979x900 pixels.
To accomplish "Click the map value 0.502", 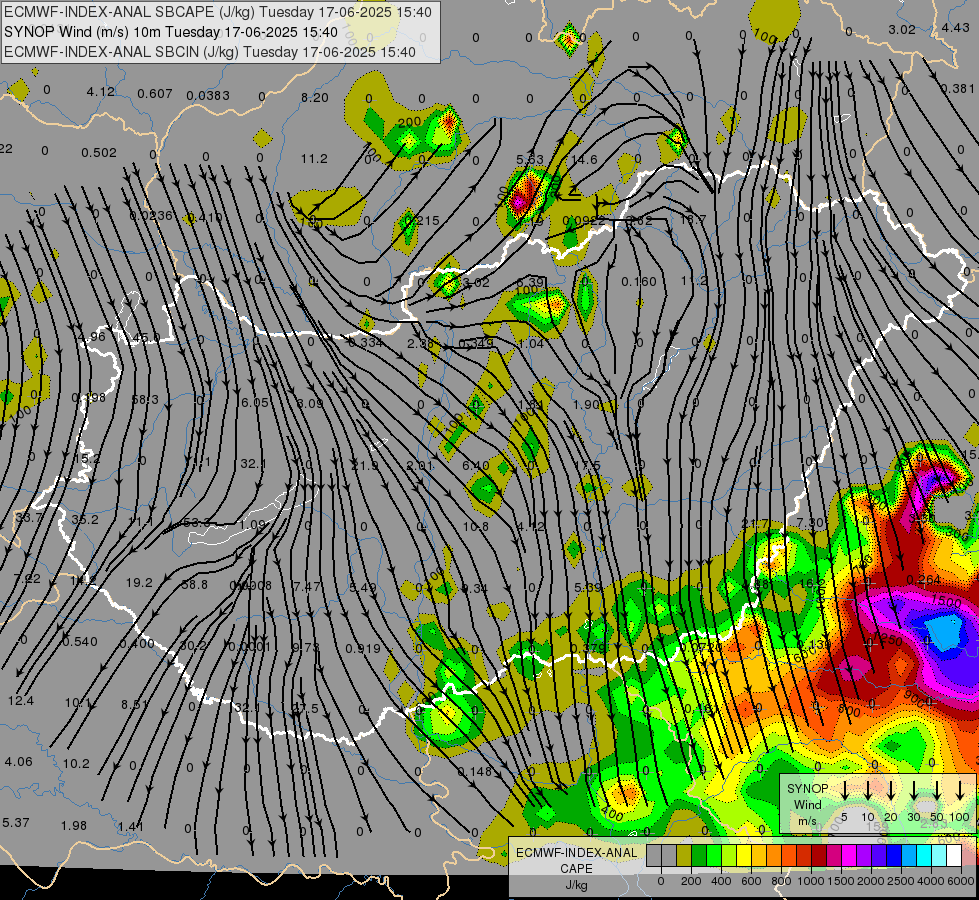I will coord(99,152).
